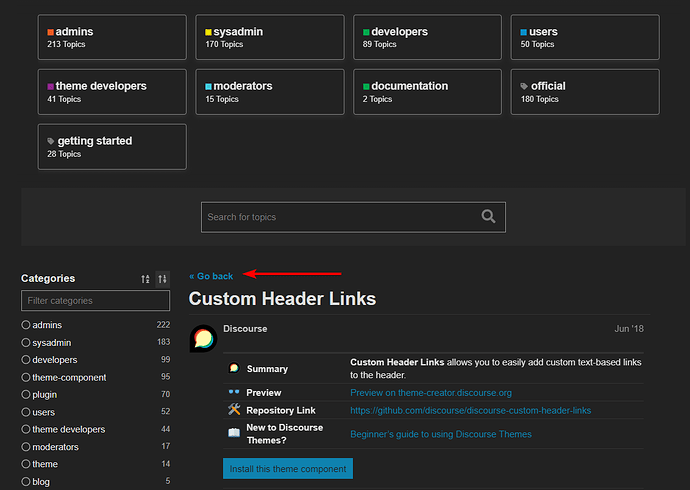The image size is (690, 490).
Task: Click the Discourse avatar logo
Action: (203, 338)
